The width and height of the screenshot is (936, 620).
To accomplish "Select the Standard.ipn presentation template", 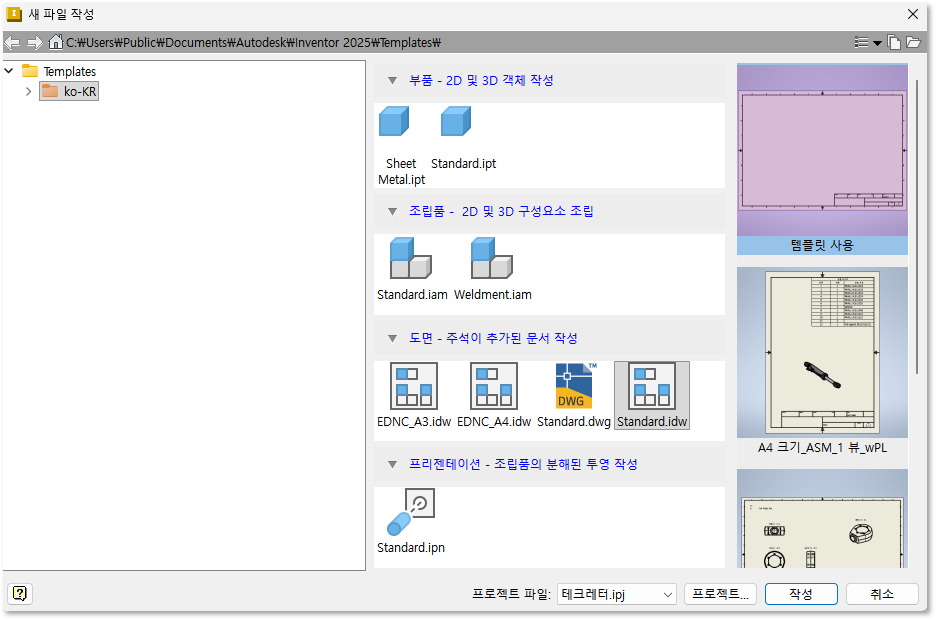I will pos(410,513).
